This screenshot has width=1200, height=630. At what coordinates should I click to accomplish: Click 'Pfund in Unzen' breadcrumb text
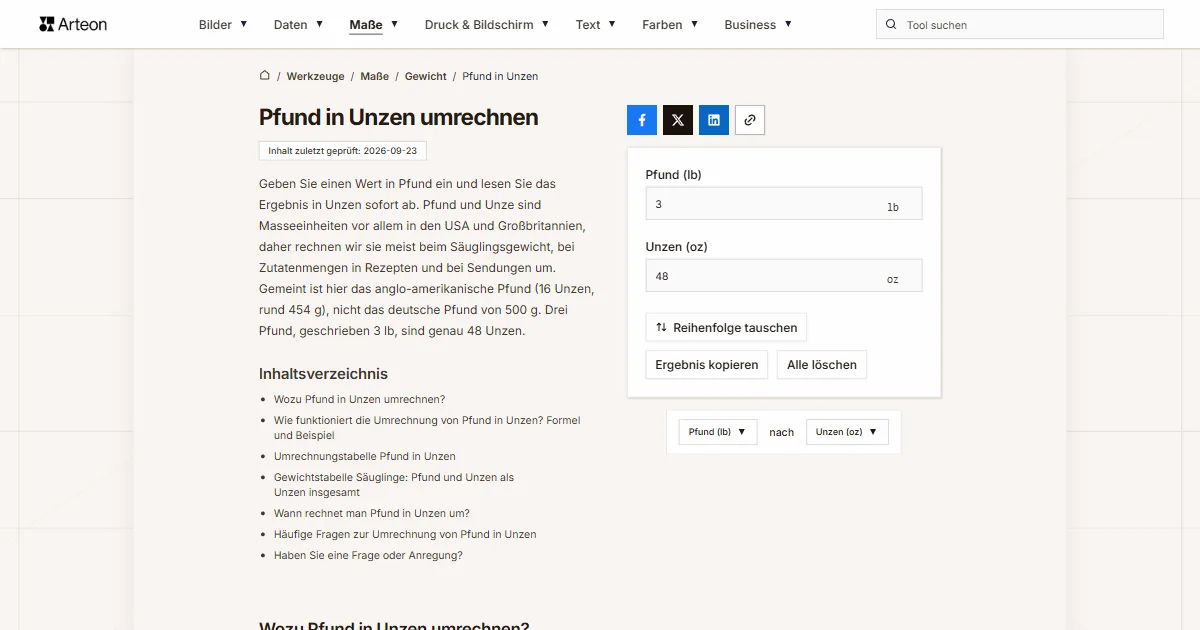[500, 76]
